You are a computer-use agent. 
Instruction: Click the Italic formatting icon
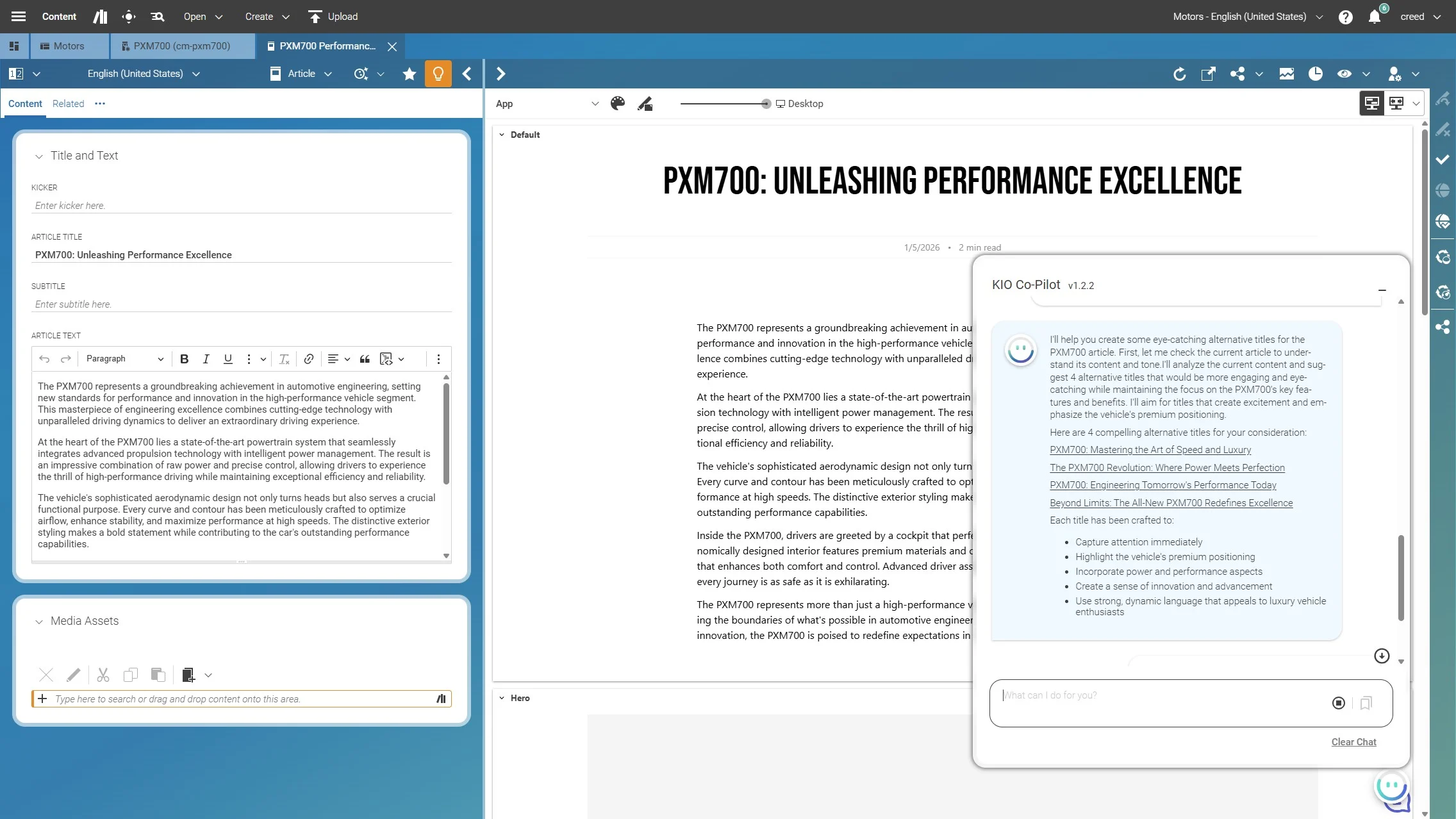(x=206, y=359)
